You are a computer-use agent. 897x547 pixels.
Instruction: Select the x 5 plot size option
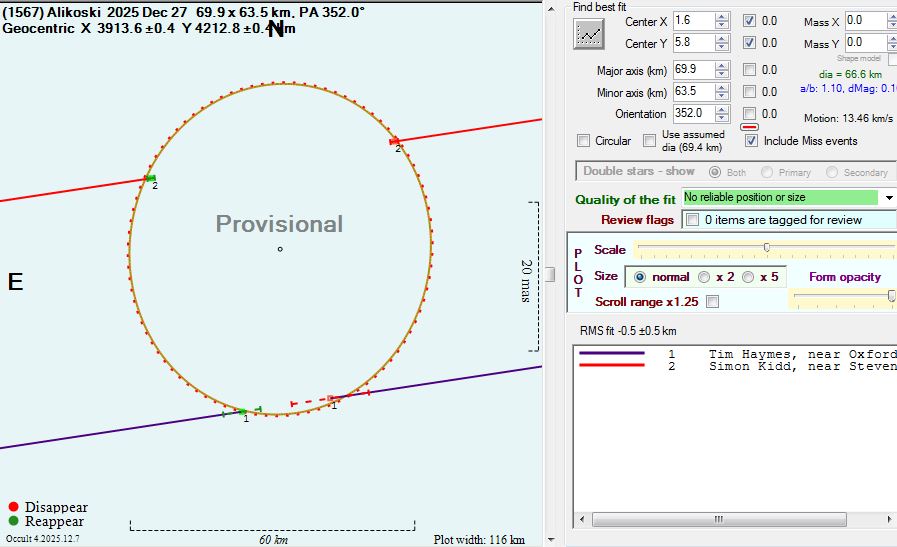click(x=749, y=277)
